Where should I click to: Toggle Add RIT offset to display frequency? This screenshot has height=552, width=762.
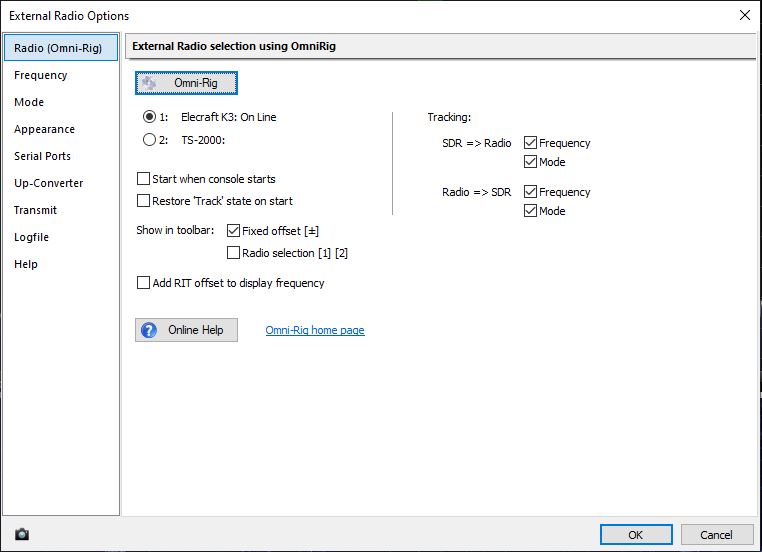point(143,283)
